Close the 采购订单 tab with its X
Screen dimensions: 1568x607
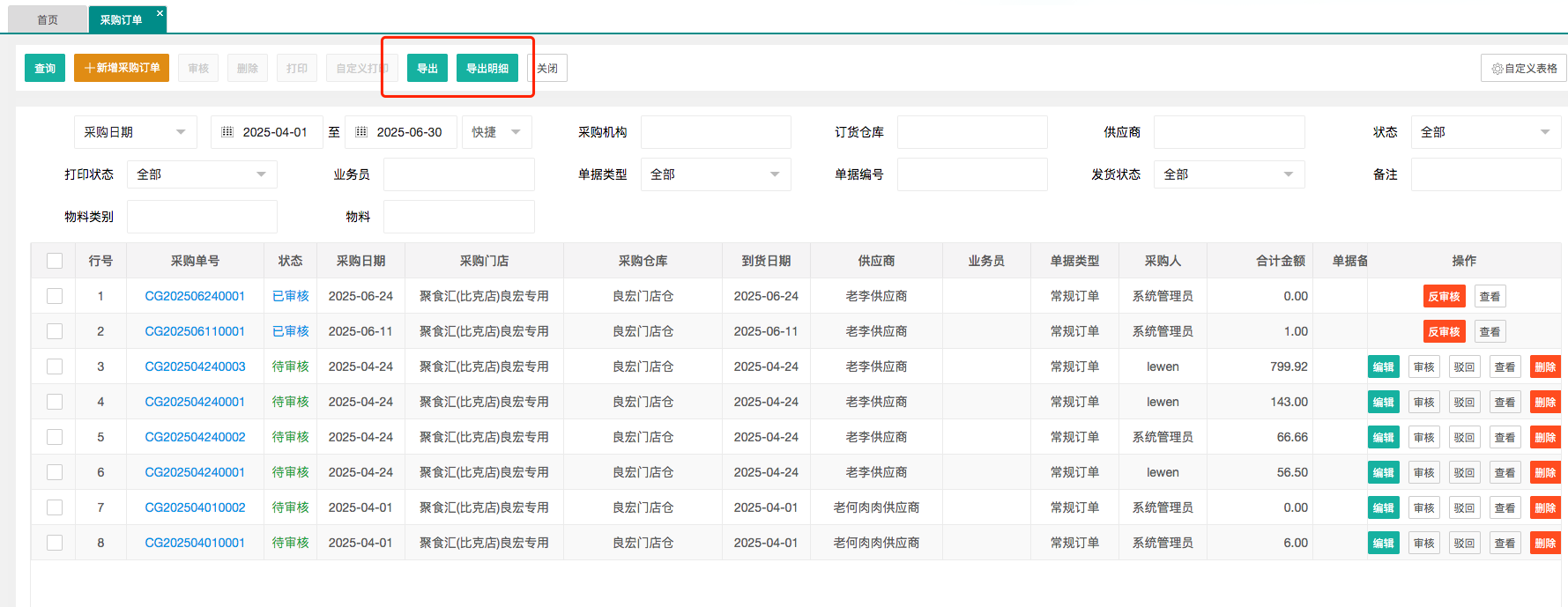[x=160, y=13]
